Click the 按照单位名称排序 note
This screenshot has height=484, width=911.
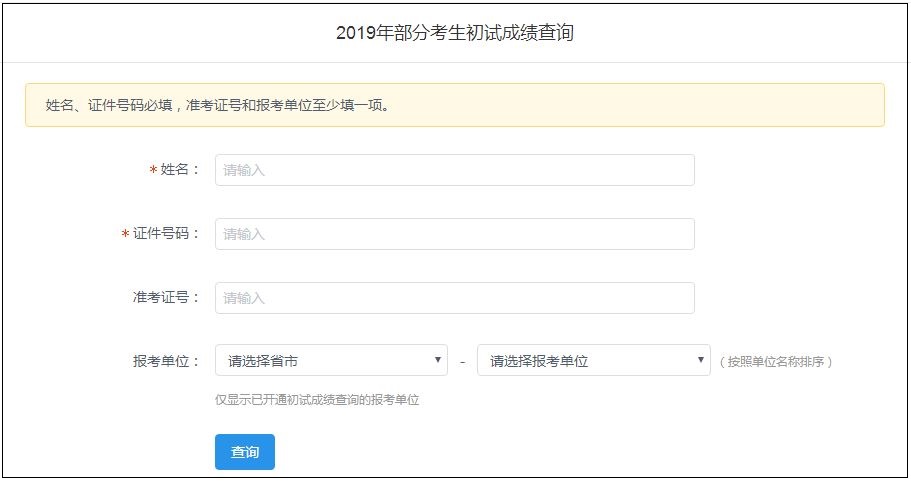click(775, 362)
